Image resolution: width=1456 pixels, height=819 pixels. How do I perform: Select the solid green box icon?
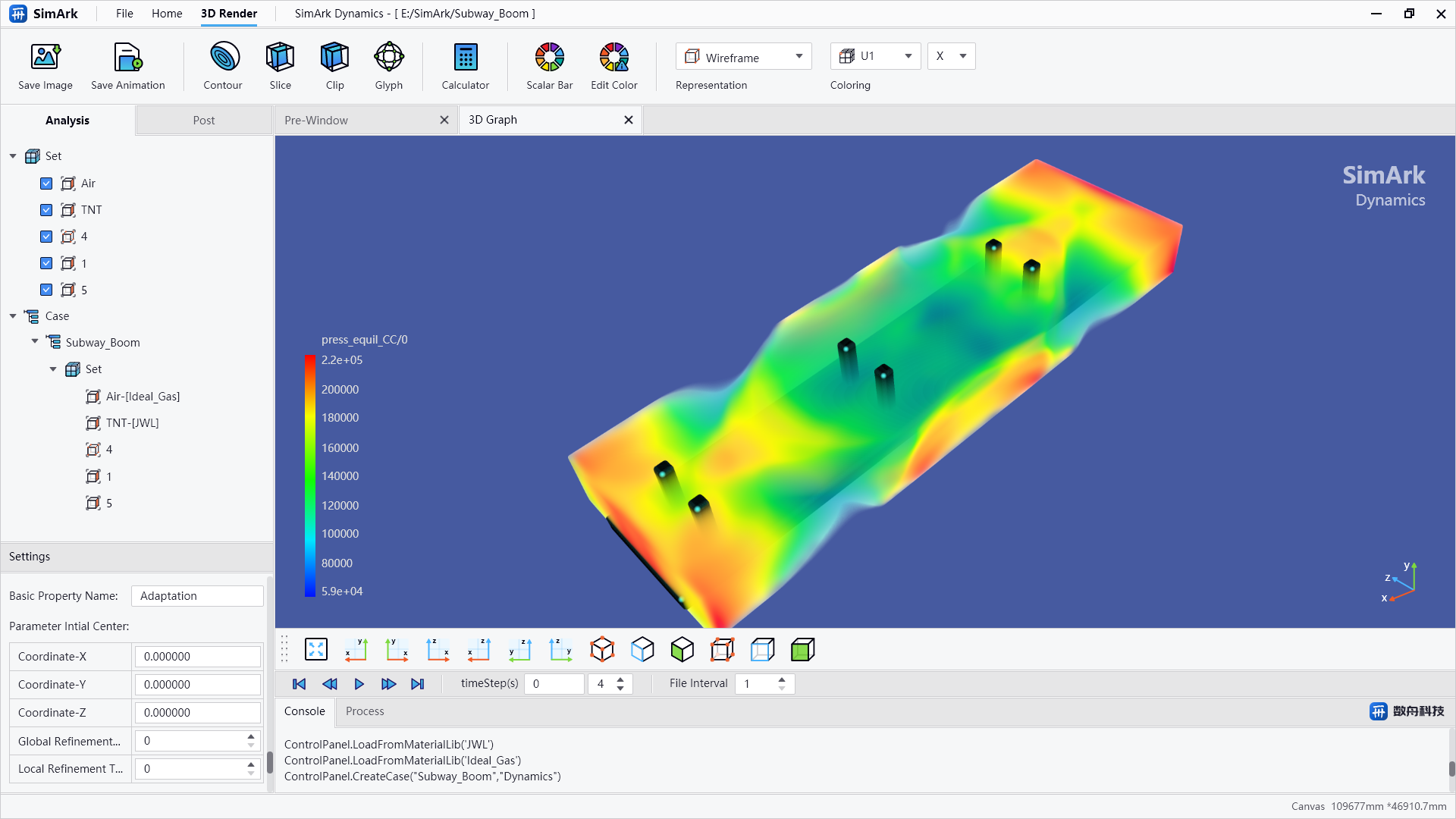pyautogui.click(x=803, y=650)
